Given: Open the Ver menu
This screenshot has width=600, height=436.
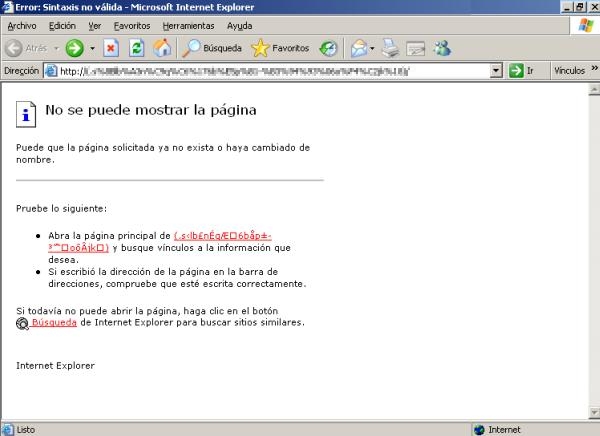Looking at the screenshot, I should pos(95,26).
